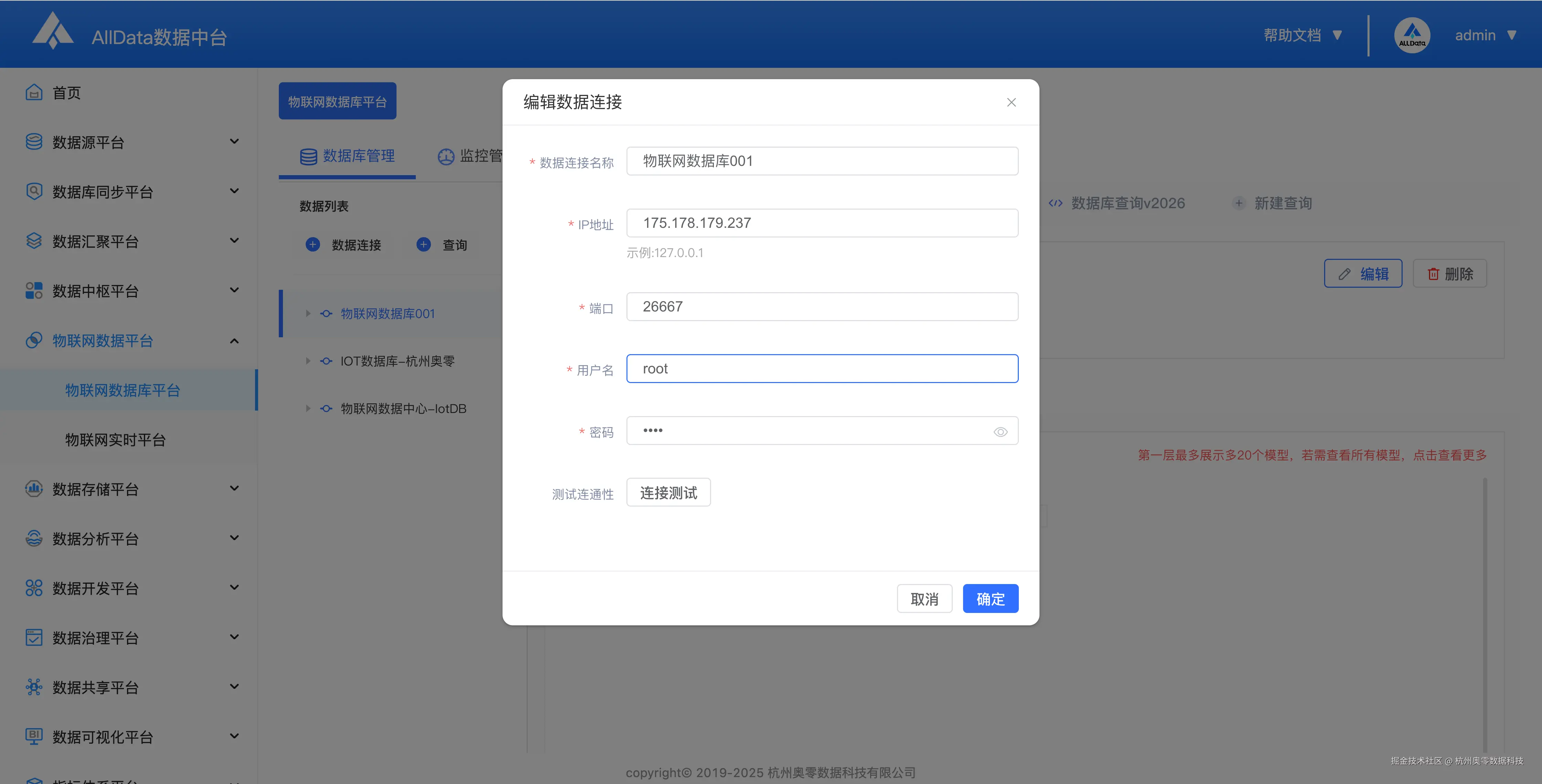The image size is (1542, 784).
Task: Click the IoT data platform icon
Action: tap(34, 340)
